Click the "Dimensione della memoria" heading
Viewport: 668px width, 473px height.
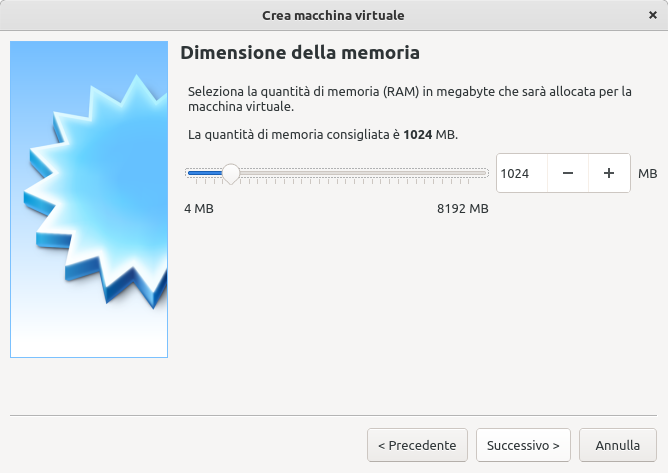299,52
